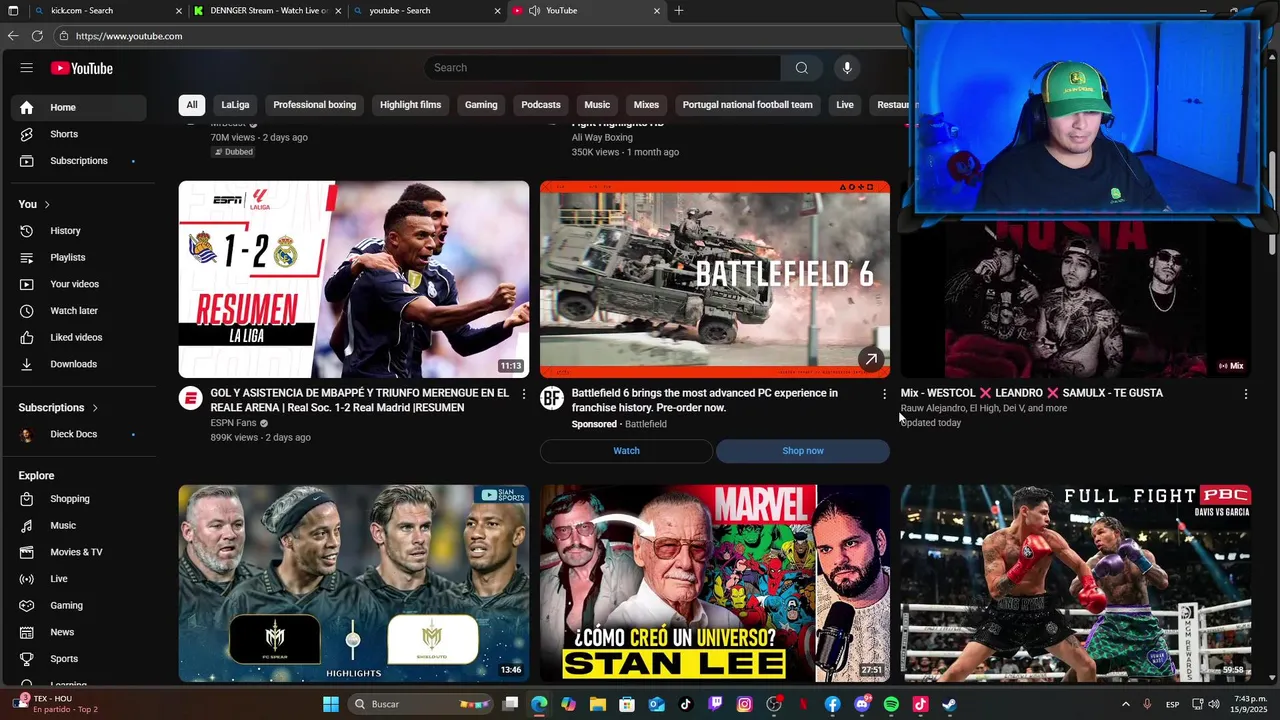Select the Highlight films filter chip
Image resolution: width=1280 pixels, height=720 pixels.
coord(410,105)
